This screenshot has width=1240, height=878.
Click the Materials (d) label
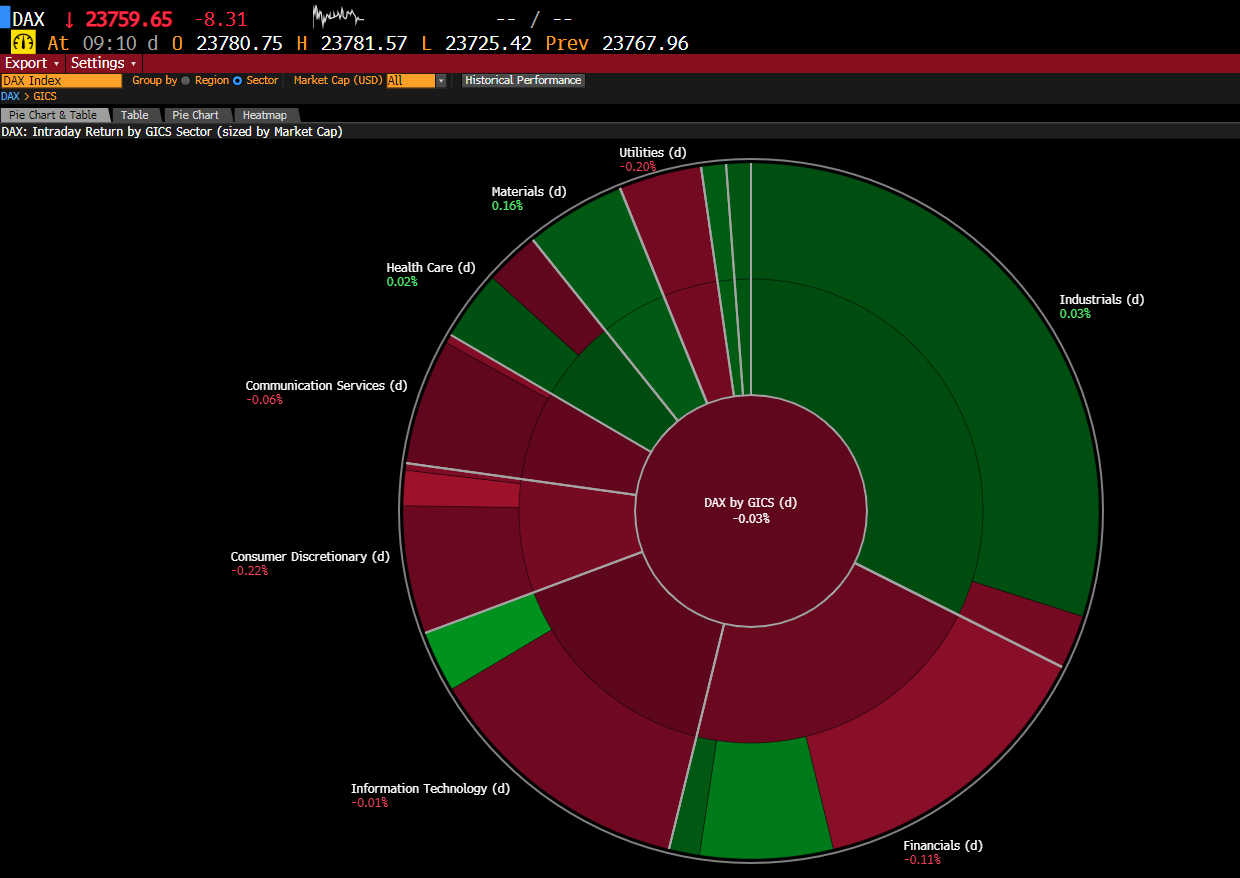click(x=529, y=191)
